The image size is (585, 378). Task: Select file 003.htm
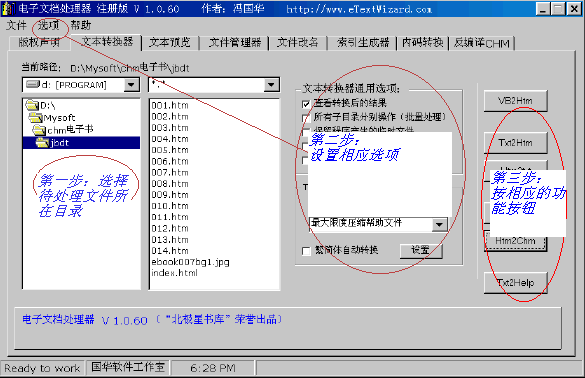pos(170,128)
